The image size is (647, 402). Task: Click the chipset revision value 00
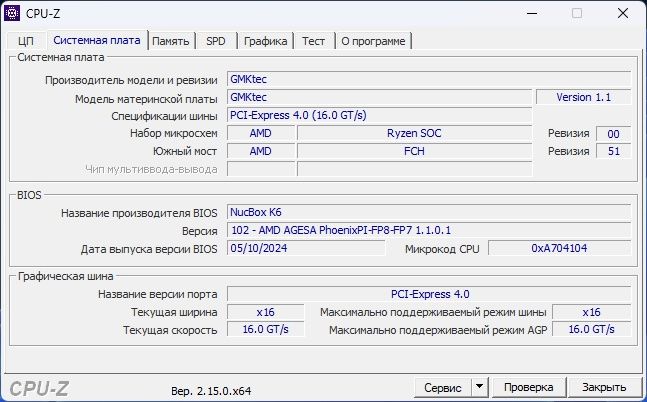point(614,134)
